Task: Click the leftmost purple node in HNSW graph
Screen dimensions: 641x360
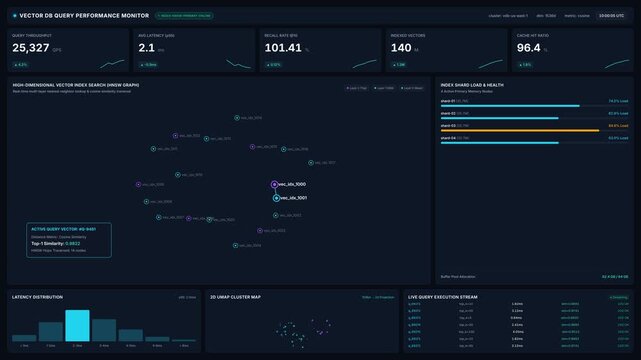Action: (x=138, y=184)
